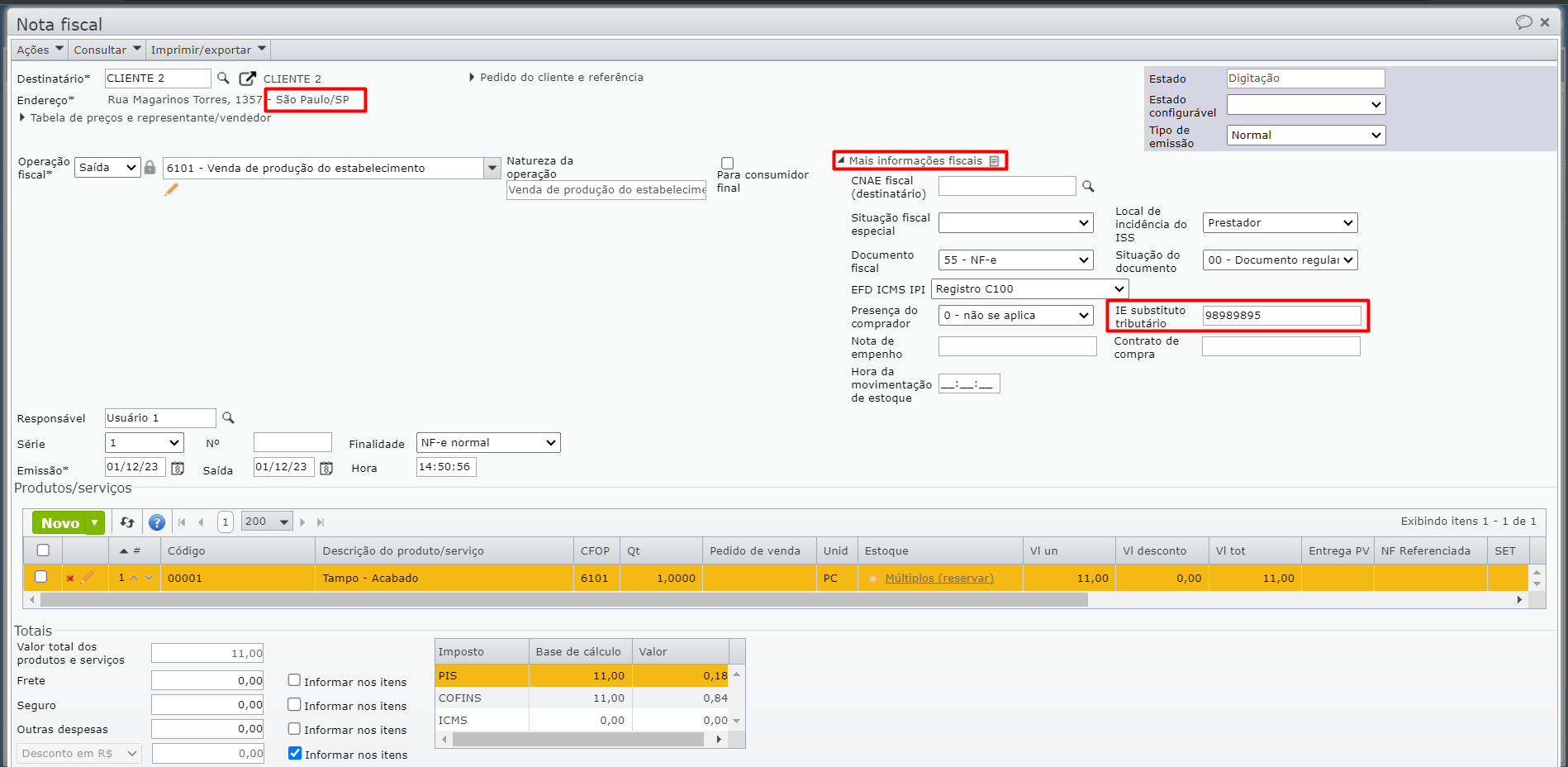The width and height of the screenshot is (1568, 767).
Task: Open comments bubble in Nota fiscal header
Action: pyautogui.click(x=1524, y=22)
